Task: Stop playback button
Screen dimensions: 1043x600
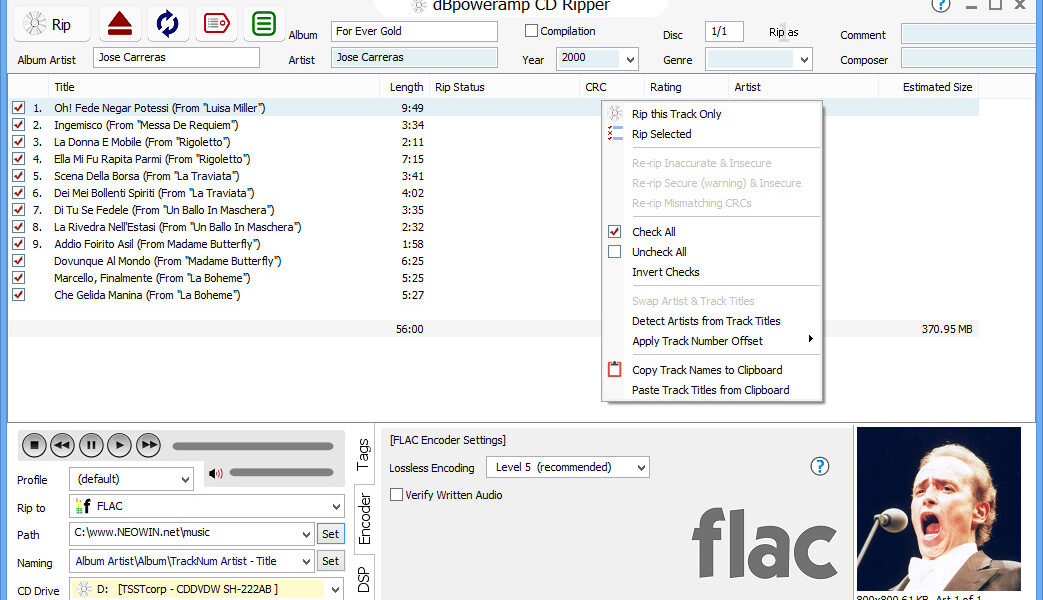Action: [x=35, y=445]
